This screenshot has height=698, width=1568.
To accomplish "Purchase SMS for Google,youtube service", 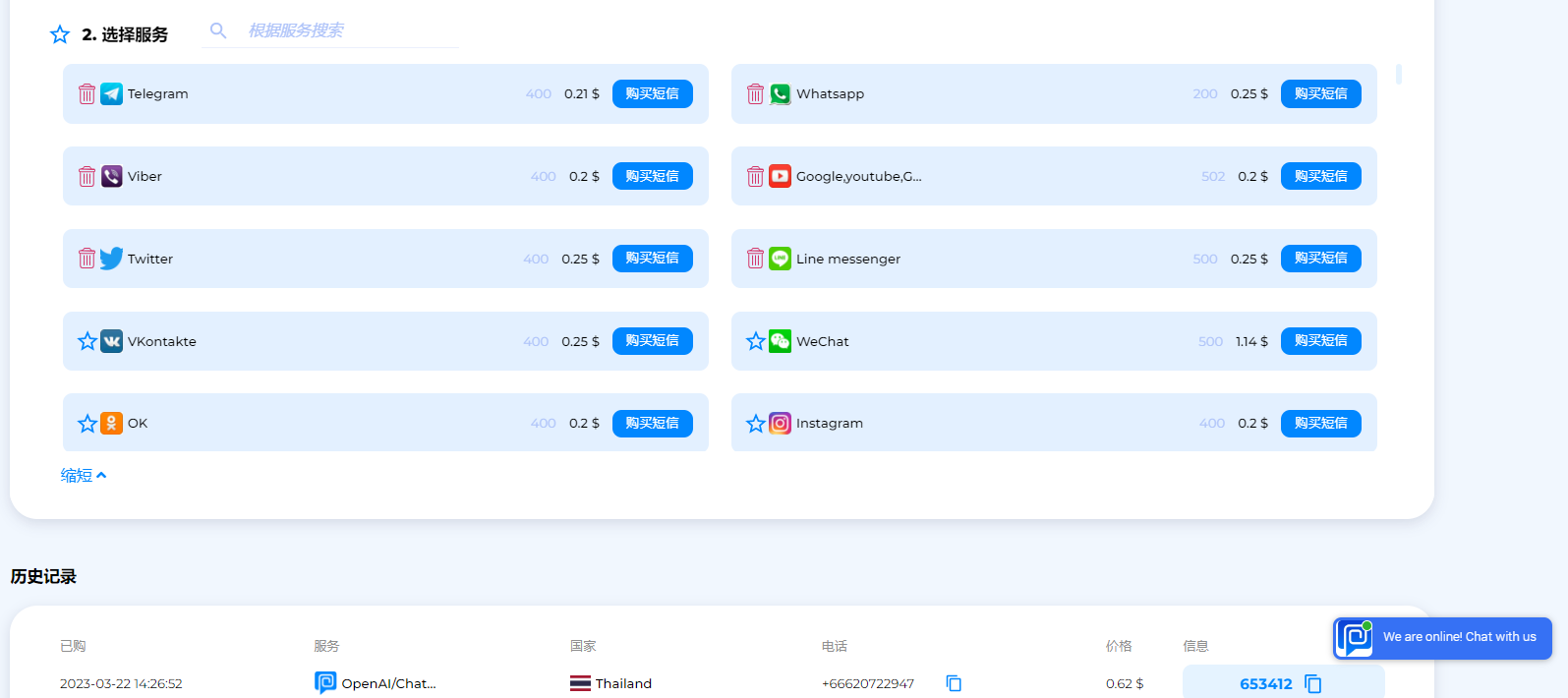I will (1321, 176).
